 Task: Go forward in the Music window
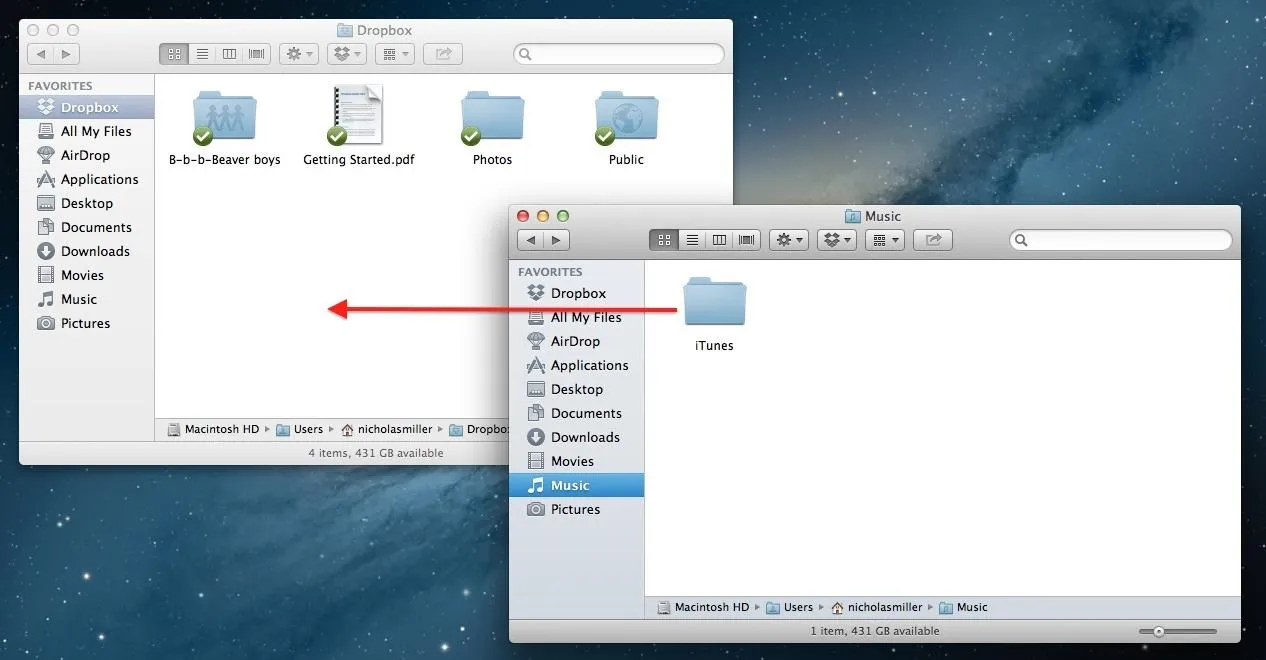[x=557, y=240]
